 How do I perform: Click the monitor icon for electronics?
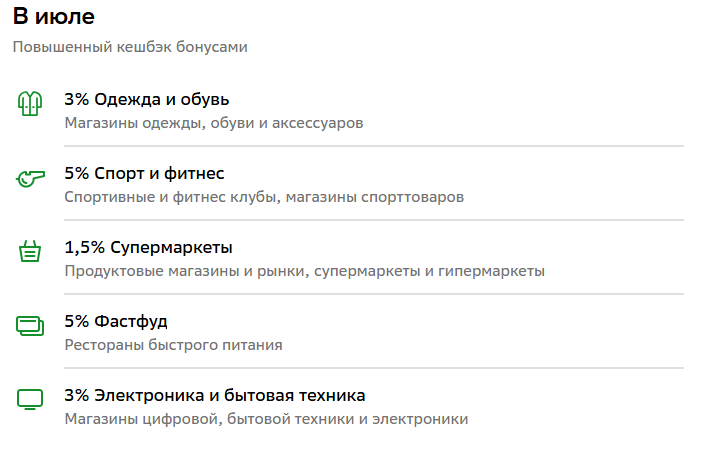click(30, 399)
